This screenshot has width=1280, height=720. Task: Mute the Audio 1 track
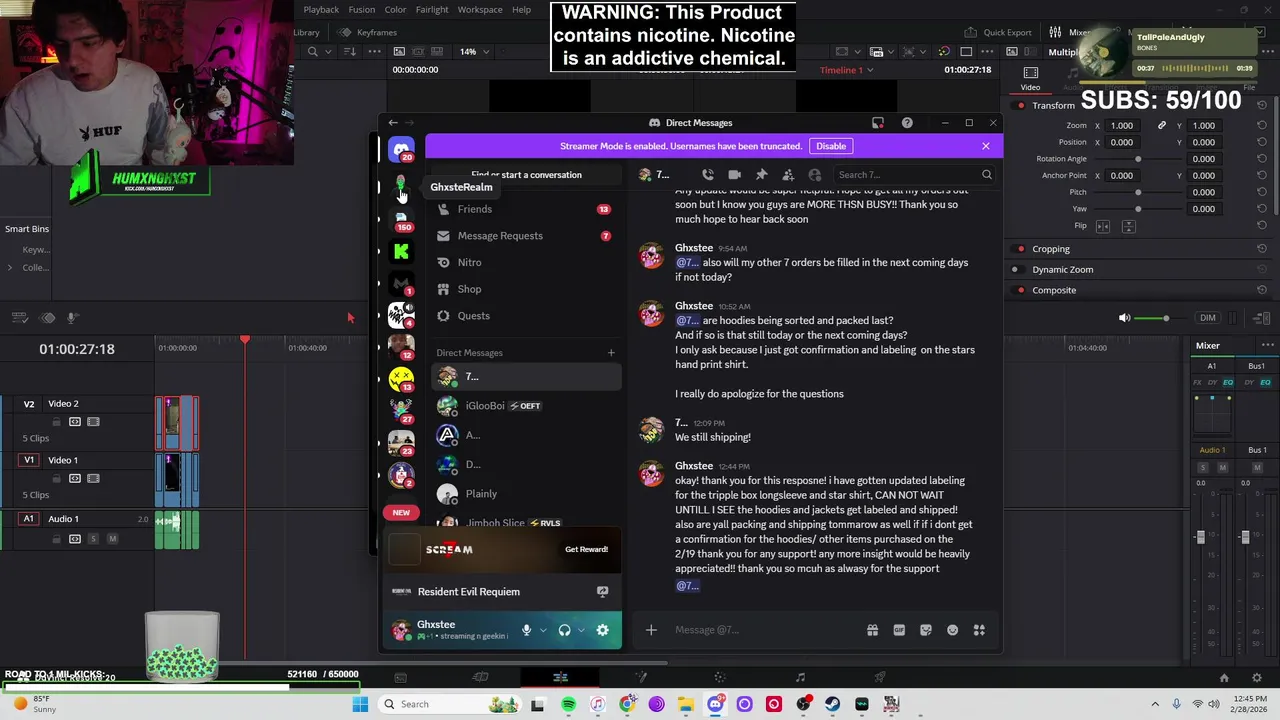[x=112, y=539]
